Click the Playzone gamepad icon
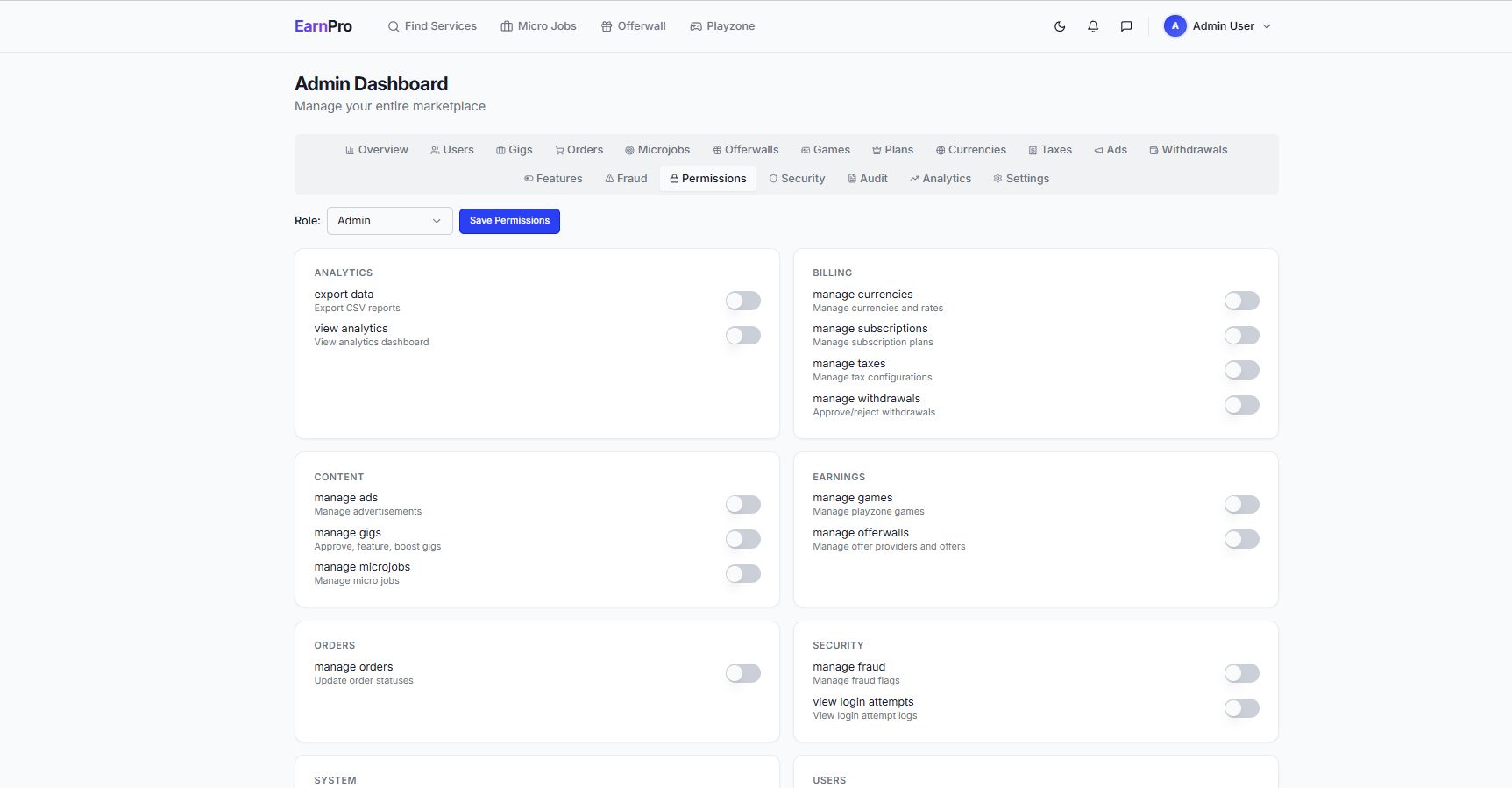 pyautogui.click(x=696, y=26)
